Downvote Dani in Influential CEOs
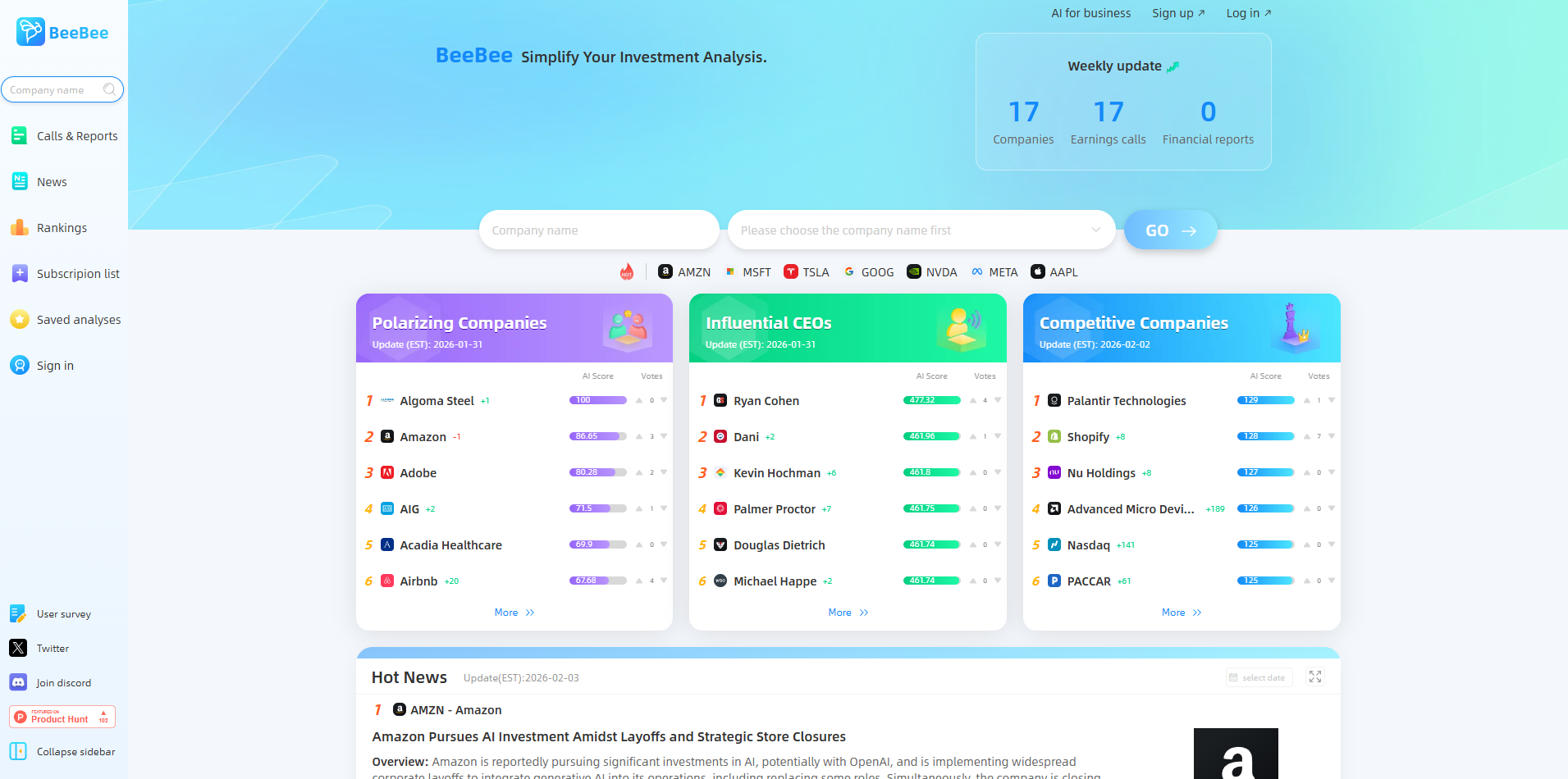The image size is (1568, 779). click(x=998, y=436)
